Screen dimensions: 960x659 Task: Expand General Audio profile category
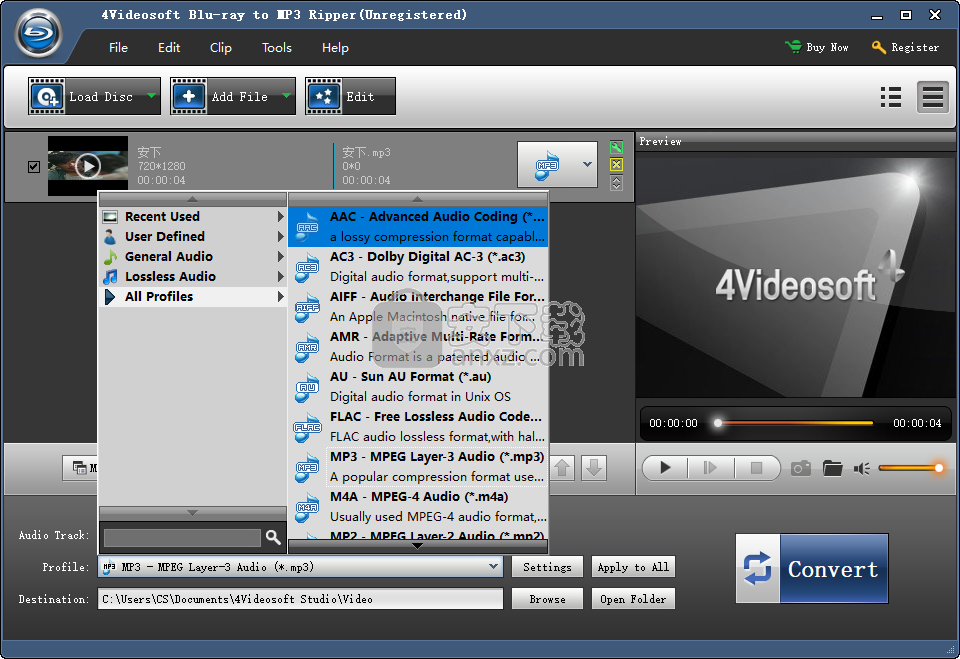pos(193,257)
